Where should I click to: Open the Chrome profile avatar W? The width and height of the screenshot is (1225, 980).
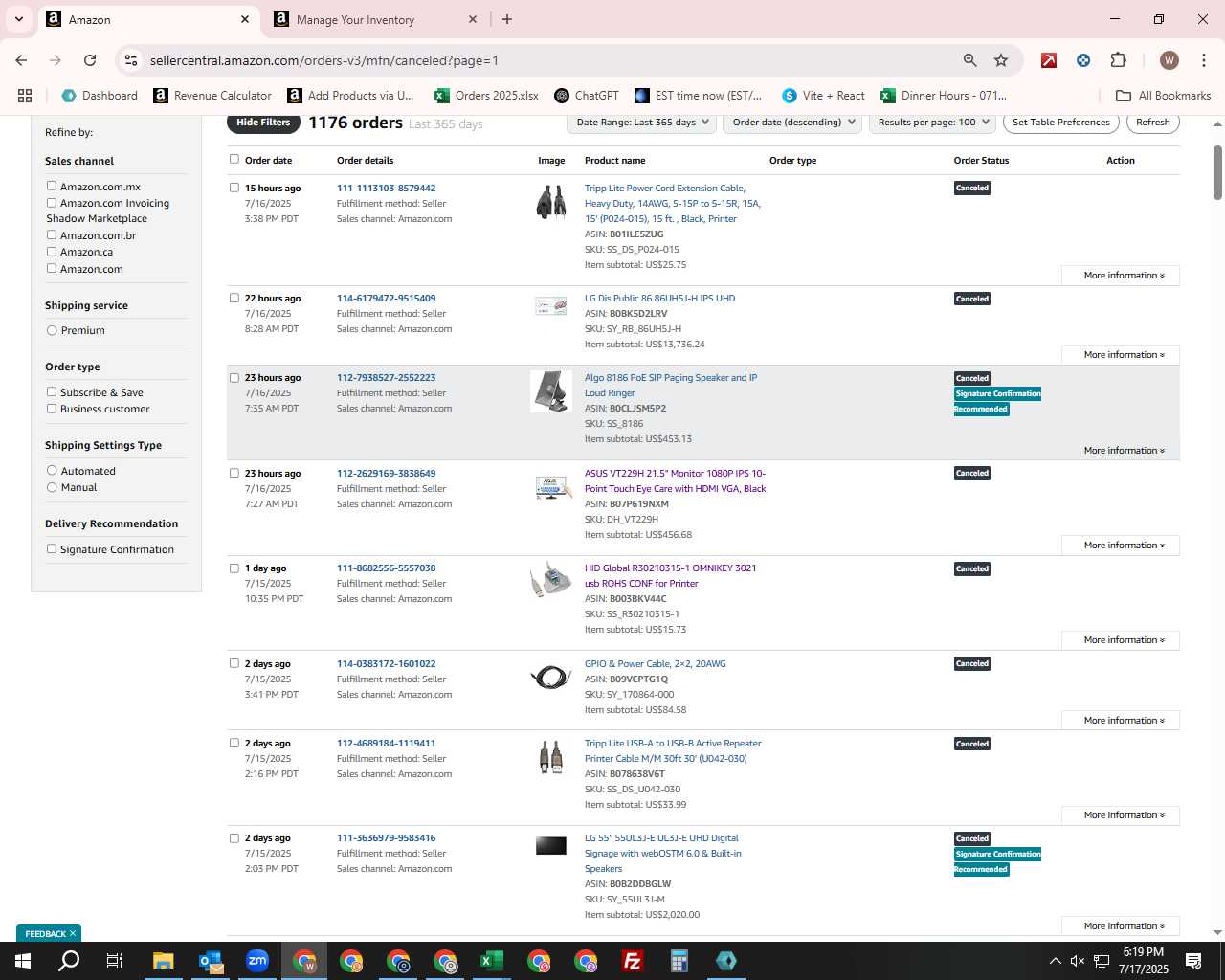click(x=1169, y=60)
